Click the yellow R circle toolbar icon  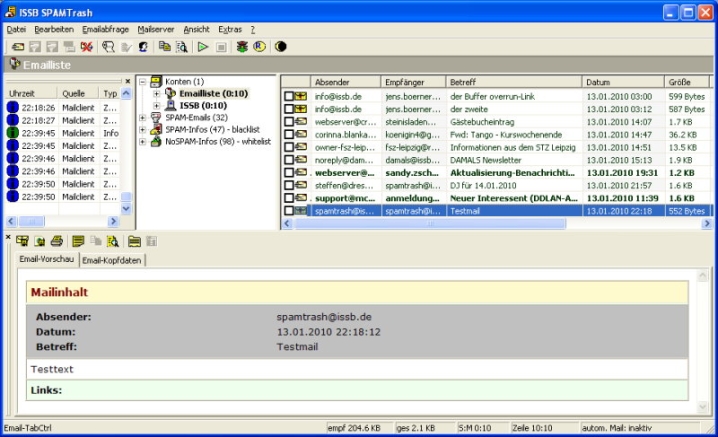[x=258, y=47]
